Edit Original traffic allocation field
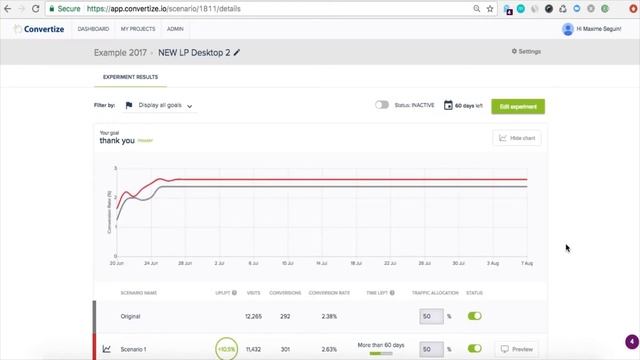640x360 pixels. 431,316
